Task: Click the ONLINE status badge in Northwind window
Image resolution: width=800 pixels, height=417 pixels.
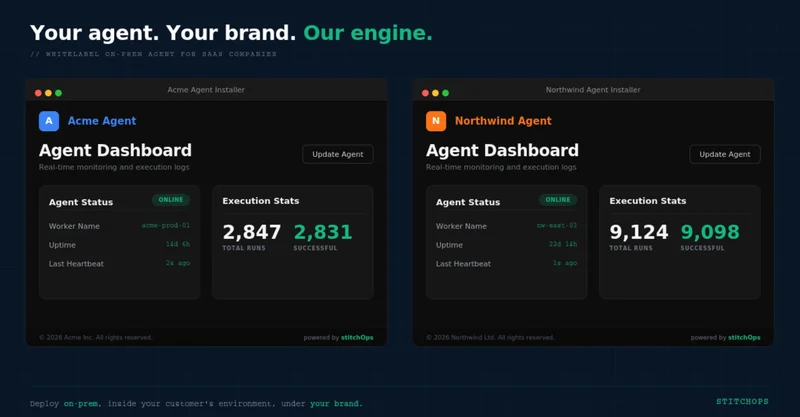Action: click(x=558, y=200)
